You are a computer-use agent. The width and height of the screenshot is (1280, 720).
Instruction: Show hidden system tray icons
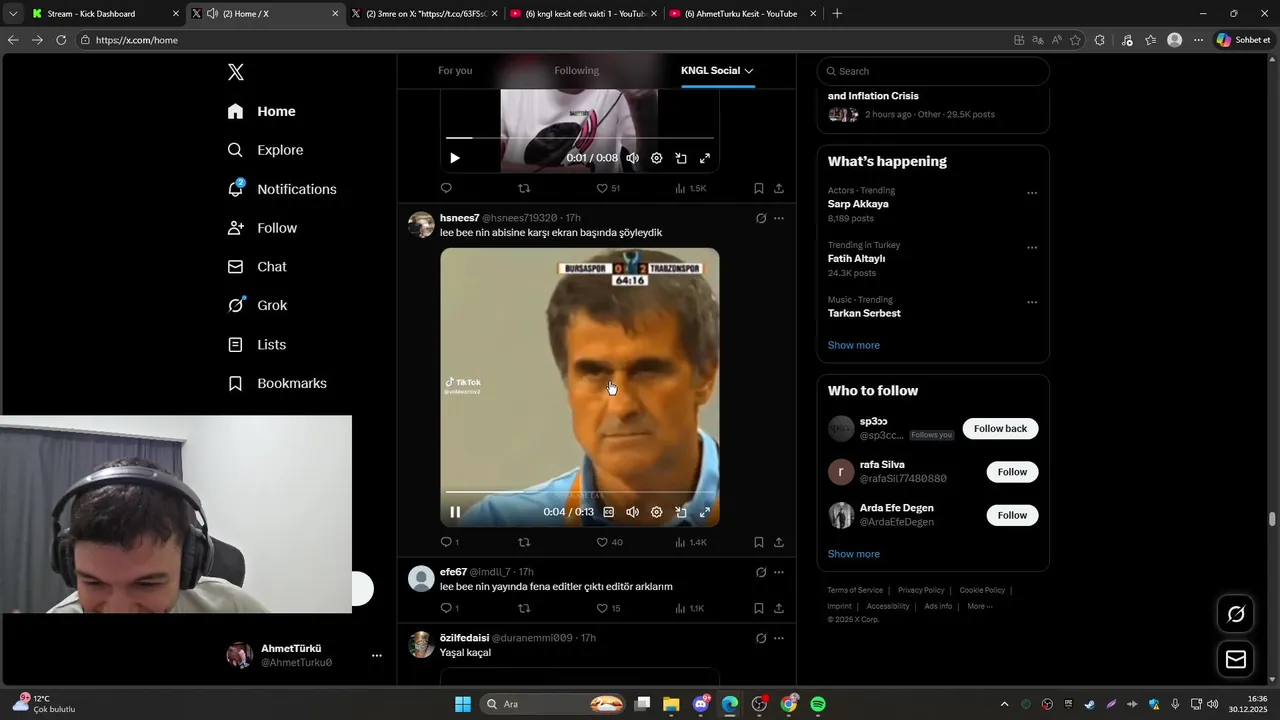1005,704
